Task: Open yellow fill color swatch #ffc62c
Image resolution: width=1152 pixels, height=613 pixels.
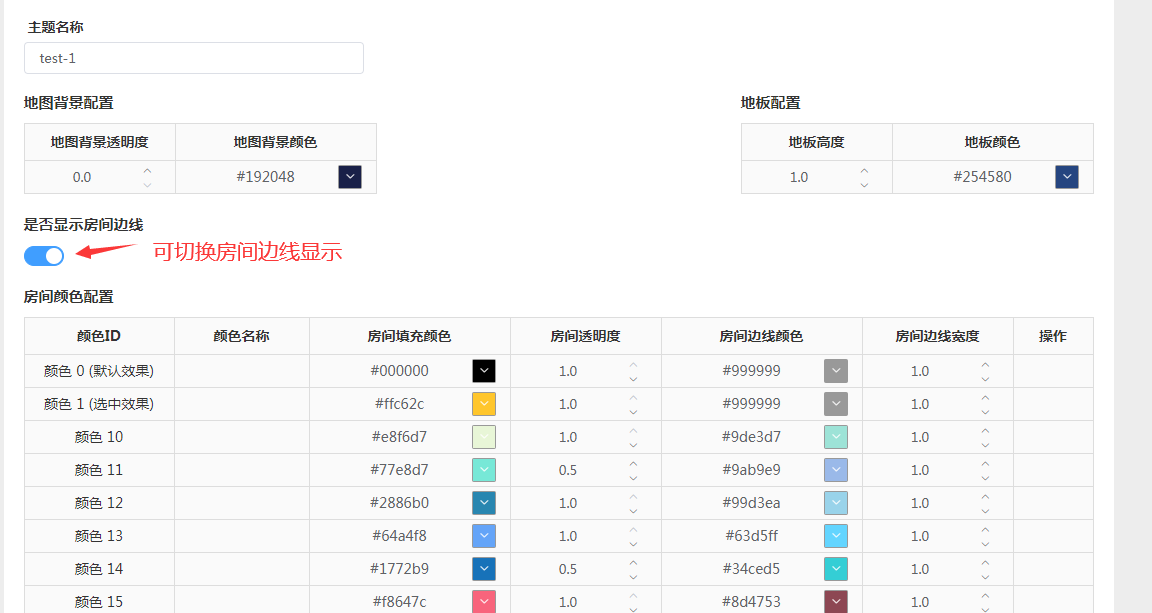Action: click(484, 404)
